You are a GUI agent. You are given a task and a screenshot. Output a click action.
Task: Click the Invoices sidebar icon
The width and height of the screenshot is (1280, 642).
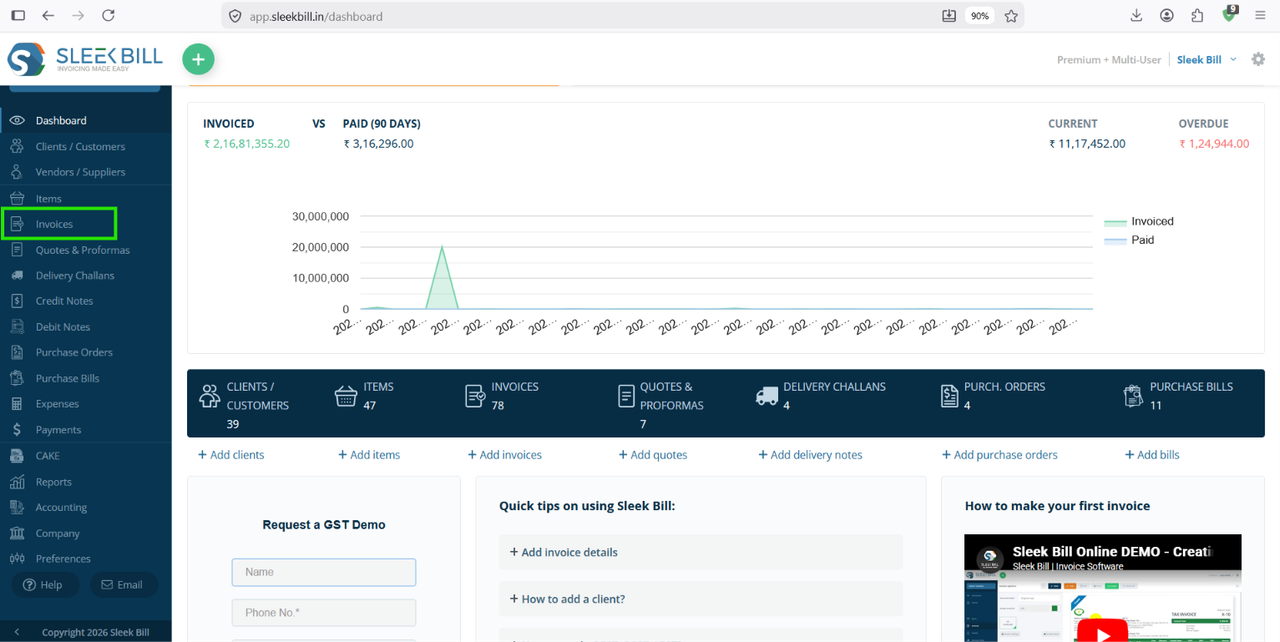17,224
